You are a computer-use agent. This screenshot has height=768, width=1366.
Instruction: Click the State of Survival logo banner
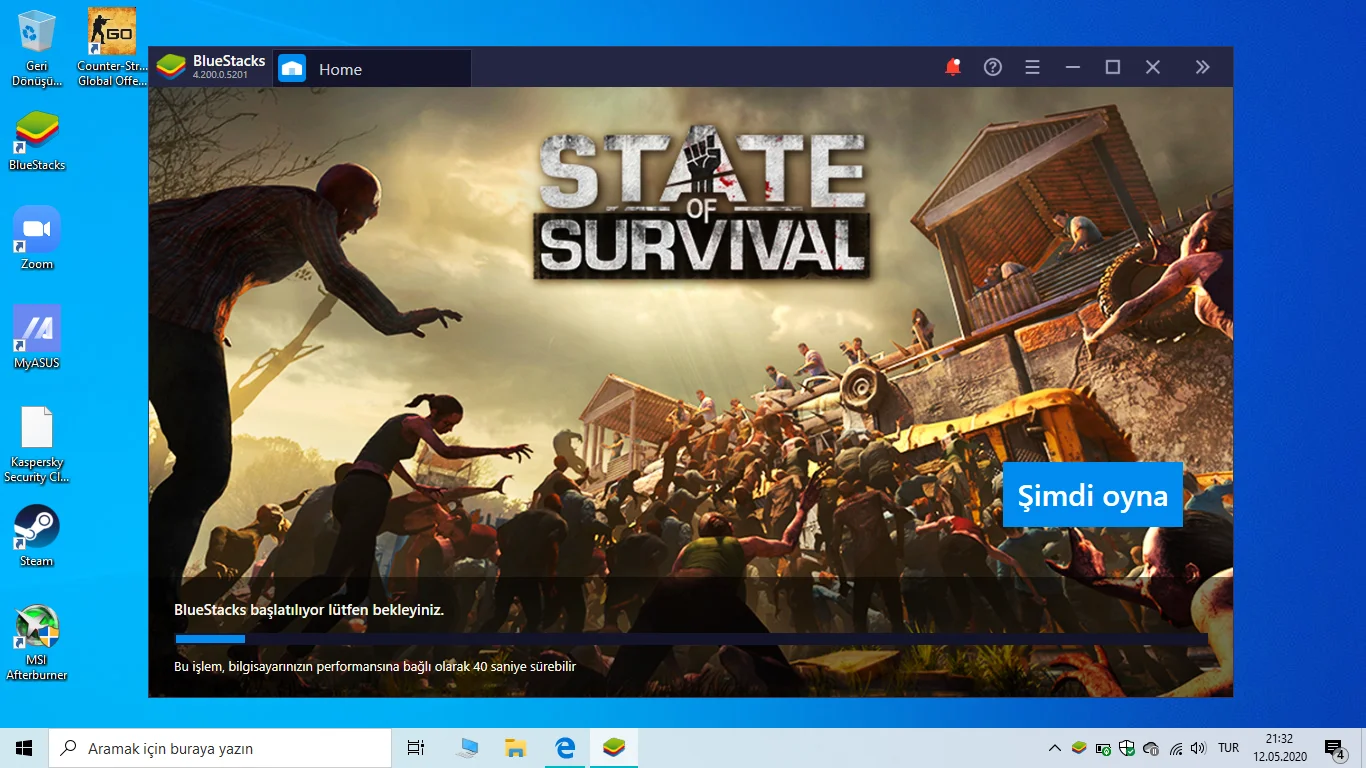tap(702, 204)
